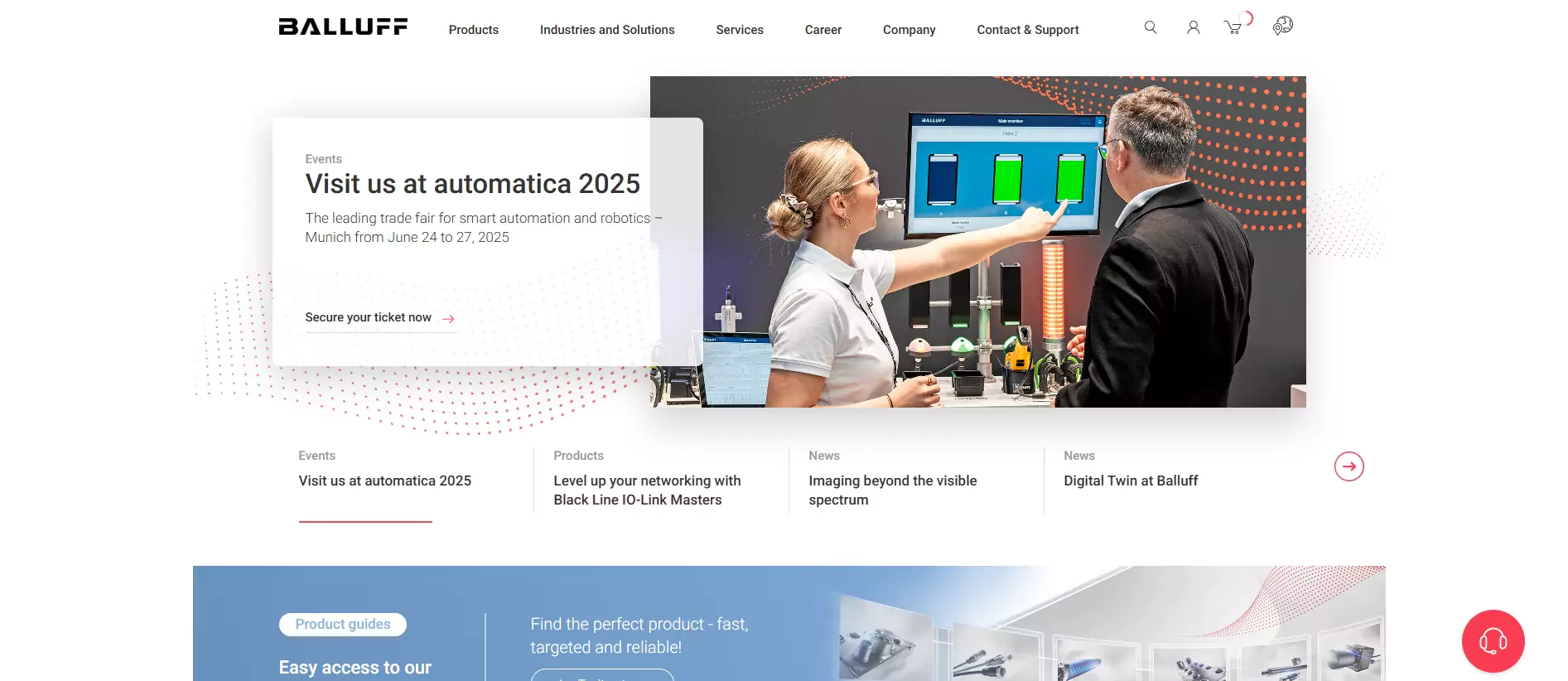Click the next slide arrow circle
This screenshot has height=681, width=1568.
pos(1349,466)
